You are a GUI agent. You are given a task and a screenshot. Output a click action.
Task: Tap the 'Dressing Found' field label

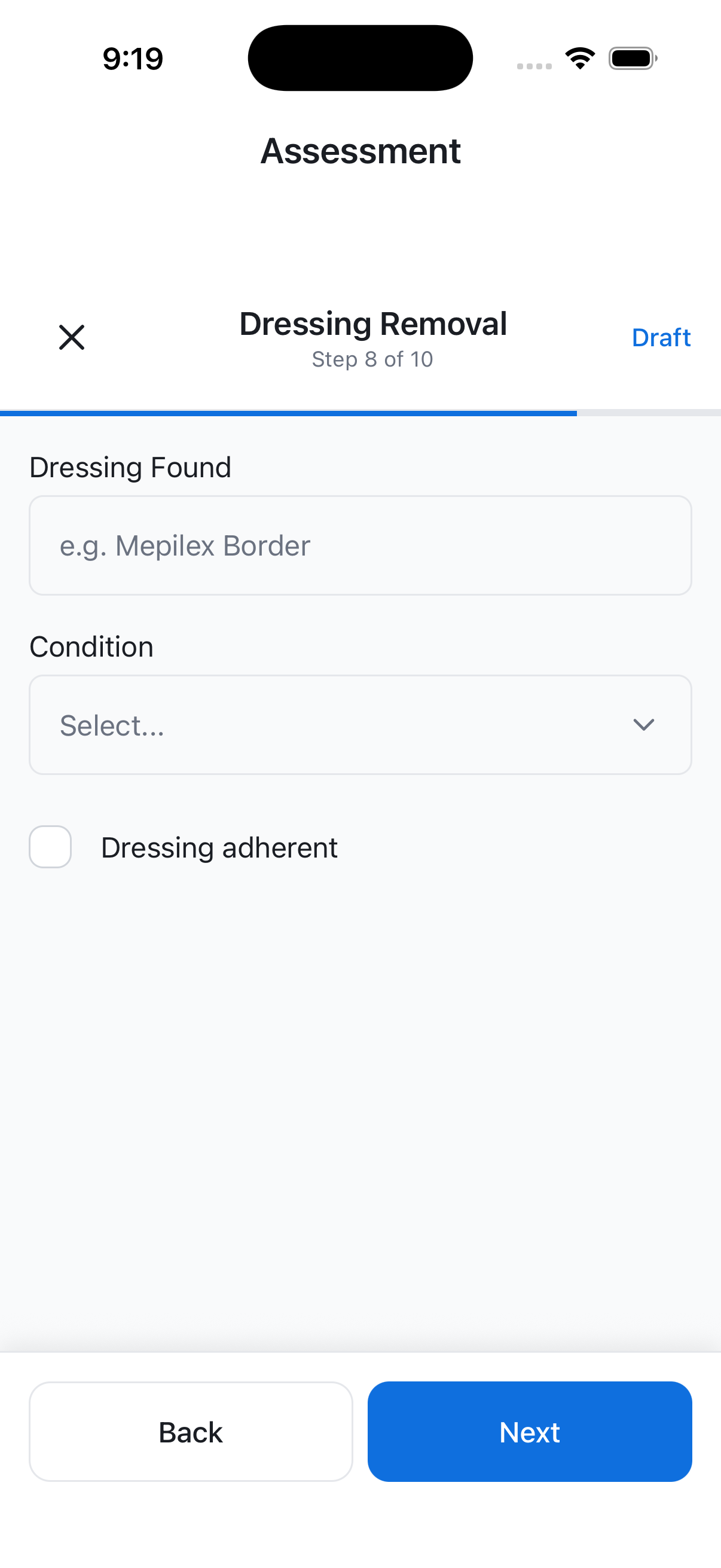click(x=130, y=468)
